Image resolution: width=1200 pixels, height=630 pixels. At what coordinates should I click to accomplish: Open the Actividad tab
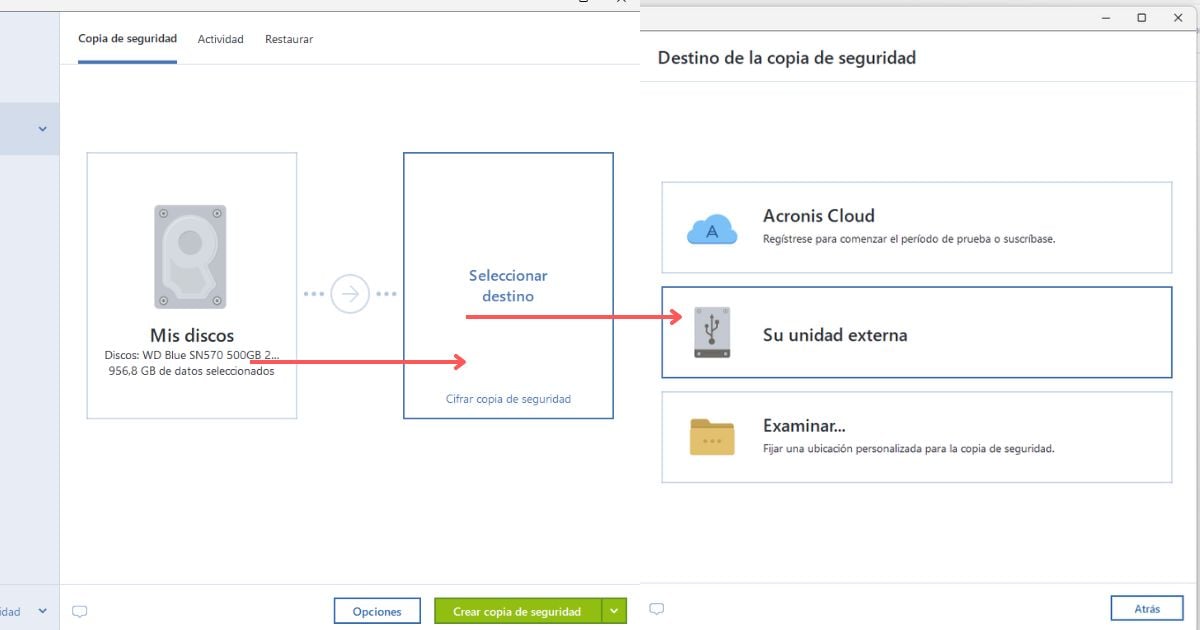tap(221, 39)
